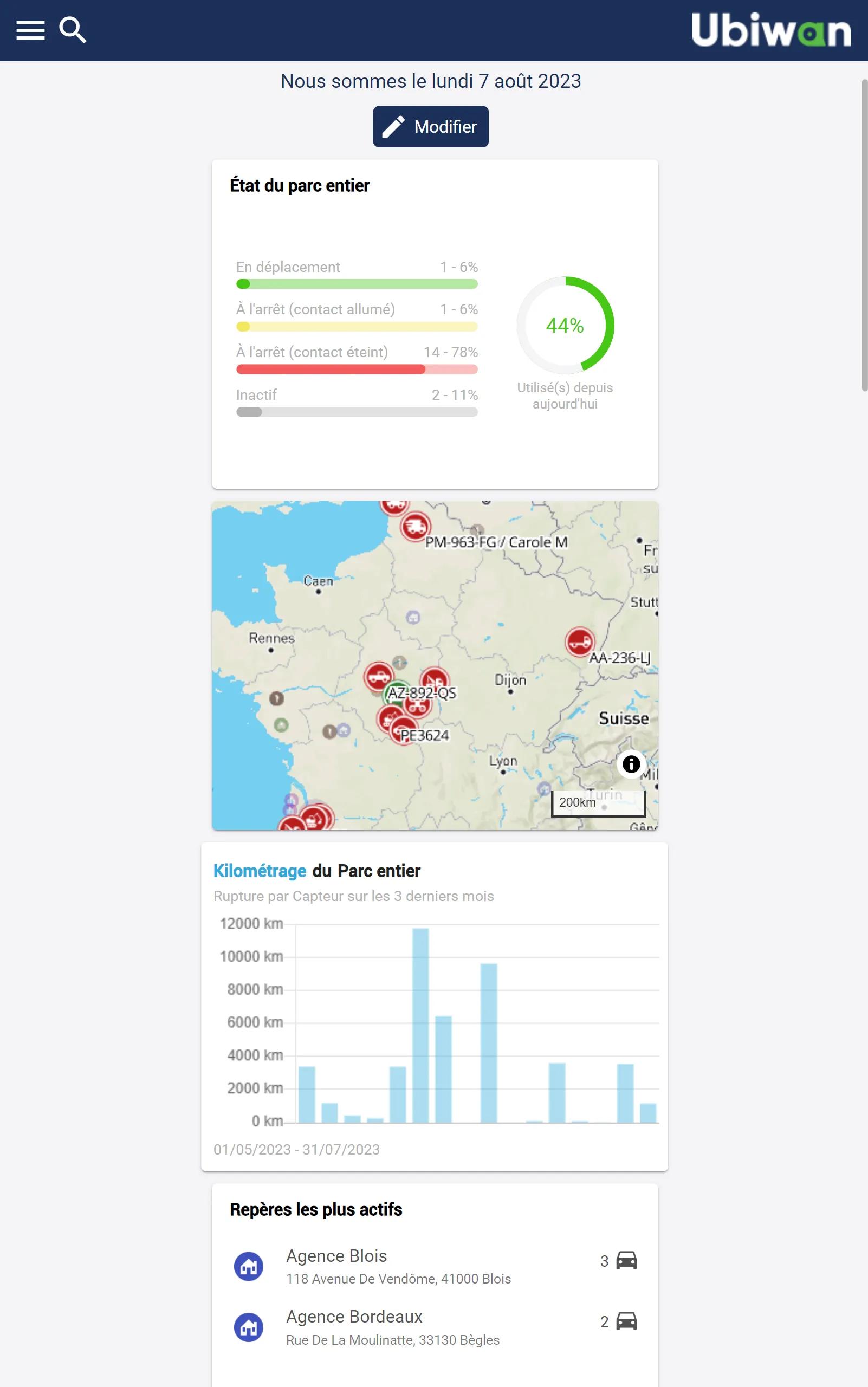Click the tallest bar in mileage chart

pos(420,1025)
